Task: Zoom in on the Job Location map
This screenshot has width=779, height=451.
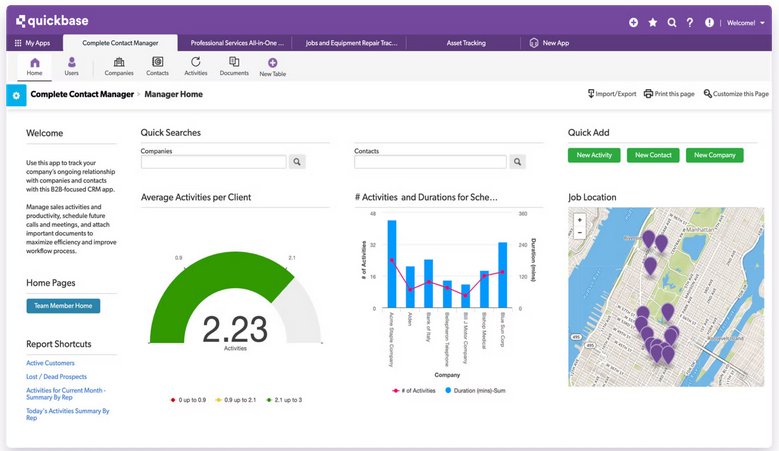Action: pos(579,219)
